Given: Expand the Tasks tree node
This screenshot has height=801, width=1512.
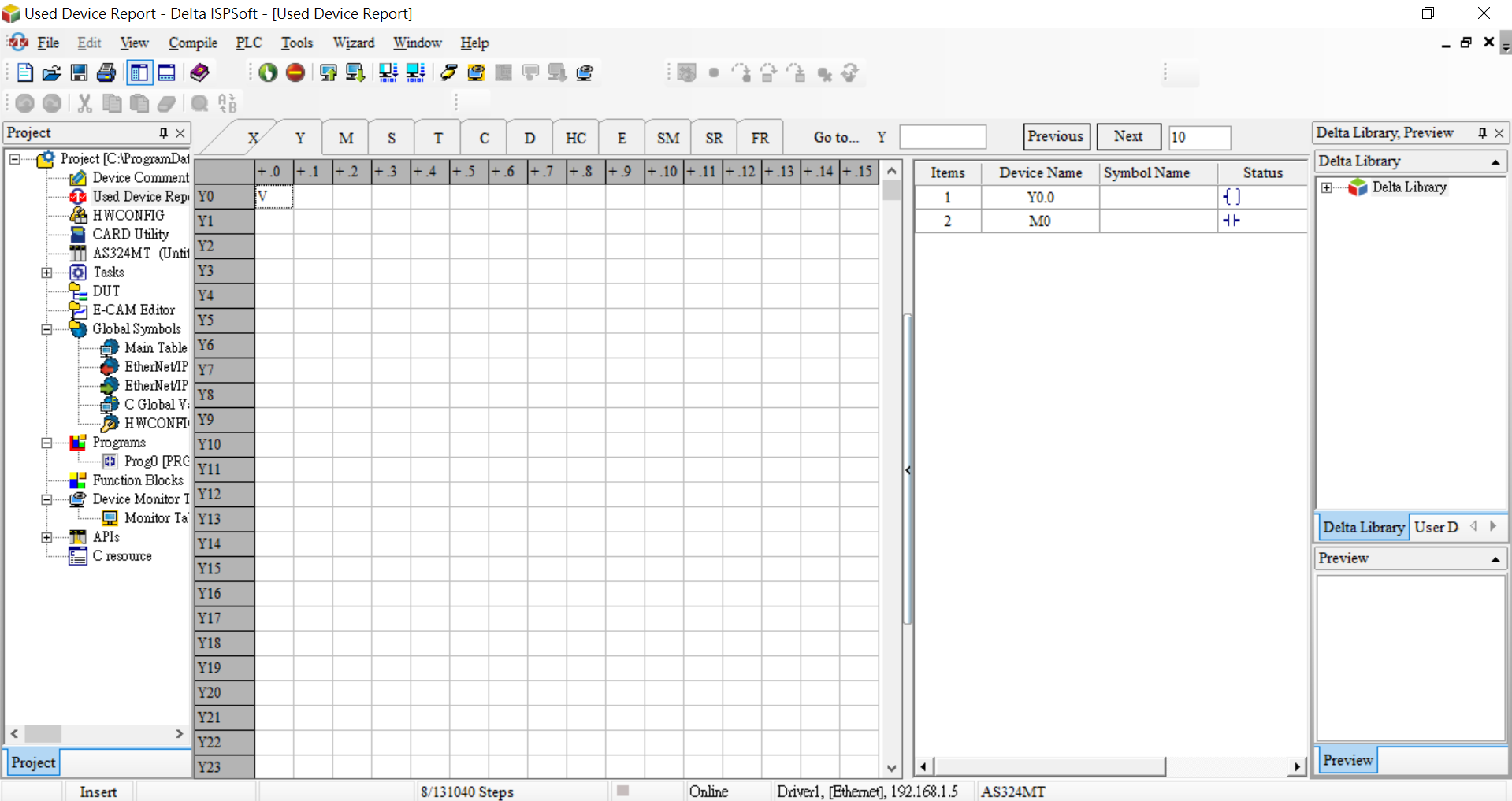Looking at the screenshot, I should pyautogui.click(x=47, y=273).
